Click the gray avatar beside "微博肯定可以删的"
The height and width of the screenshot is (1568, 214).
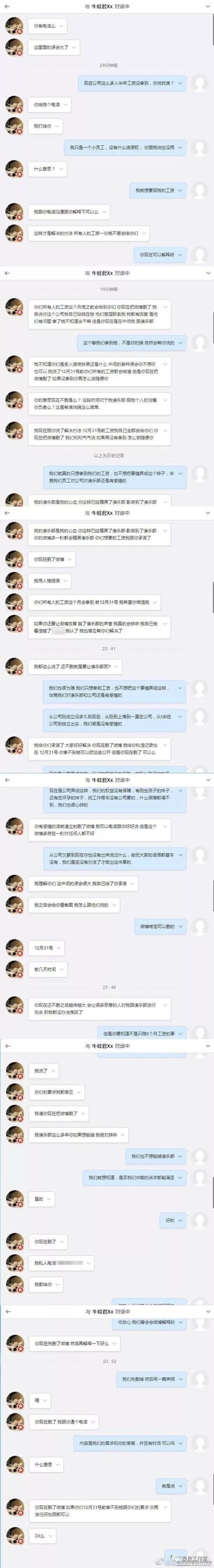pyautogui.click(x=199, y=926)
